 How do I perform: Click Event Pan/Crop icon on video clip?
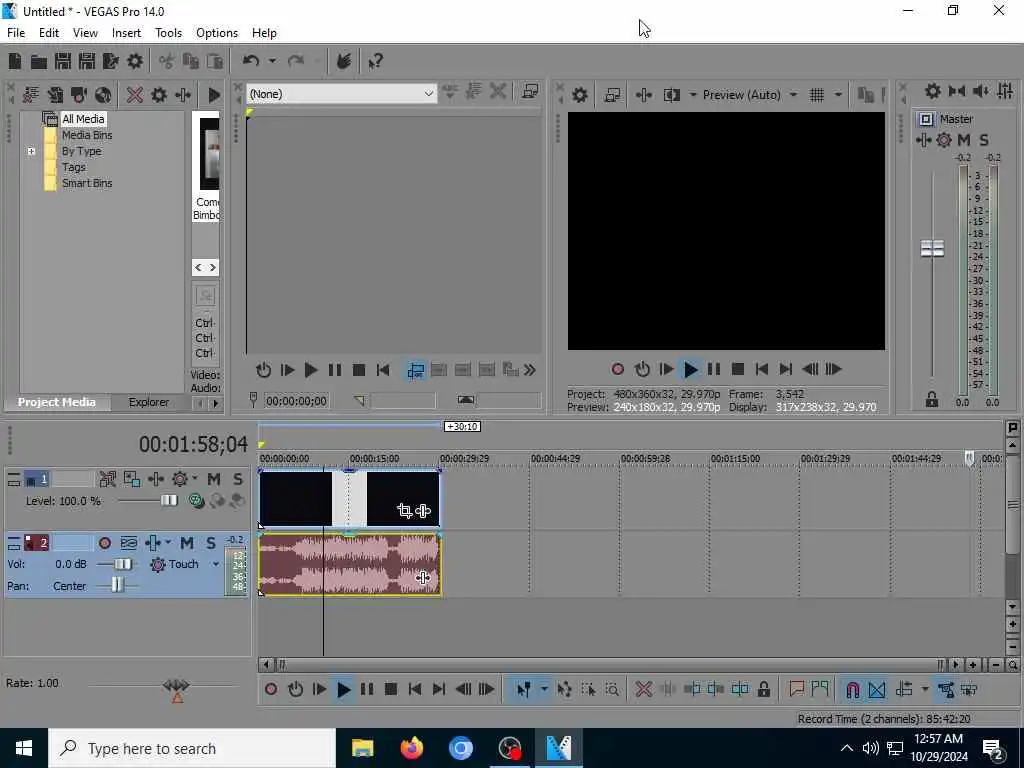click(404, 511)
